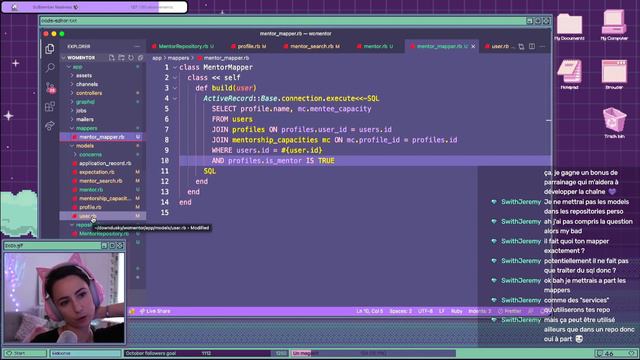Screen dimensions: 640x360
Task: Click the mappers breadcrumb segment
Action: pyautogui.click(x=178, y=58)
